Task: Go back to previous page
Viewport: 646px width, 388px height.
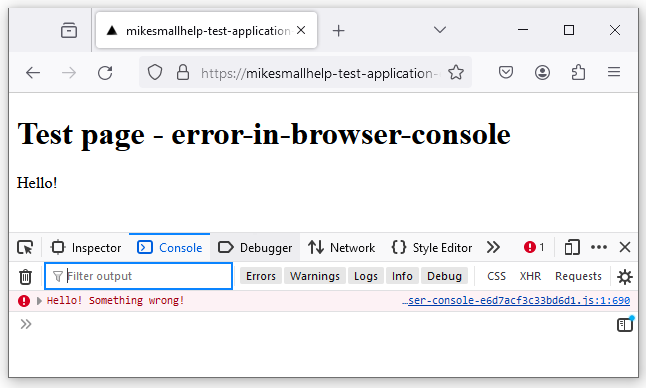Action: 33,73
